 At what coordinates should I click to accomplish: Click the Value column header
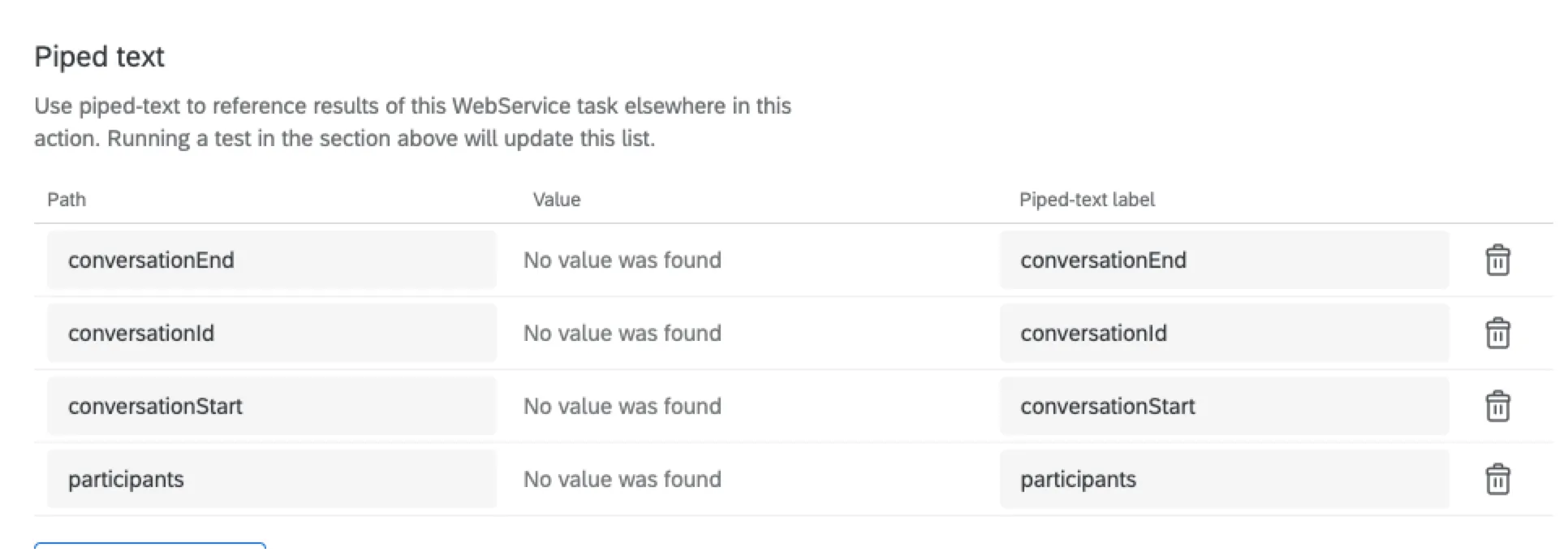(556, 199)
